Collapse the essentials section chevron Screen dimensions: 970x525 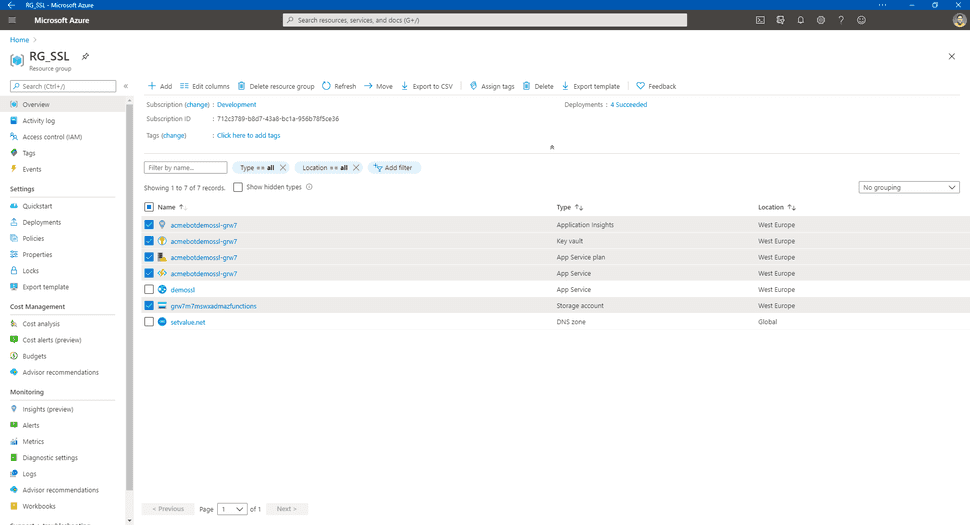pyautogui.click(x=552, y=147)
